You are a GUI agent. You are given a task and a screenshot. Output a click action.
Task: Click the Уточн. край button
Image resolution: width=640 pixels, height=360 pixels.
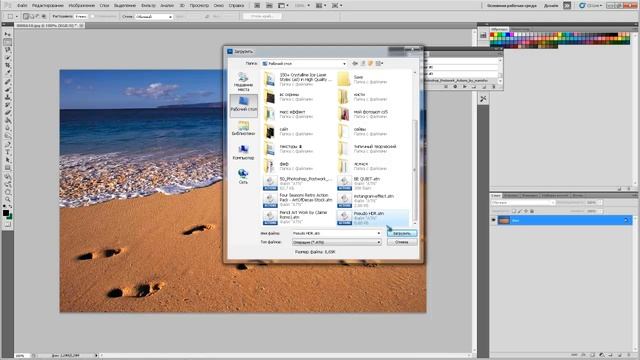262,16
